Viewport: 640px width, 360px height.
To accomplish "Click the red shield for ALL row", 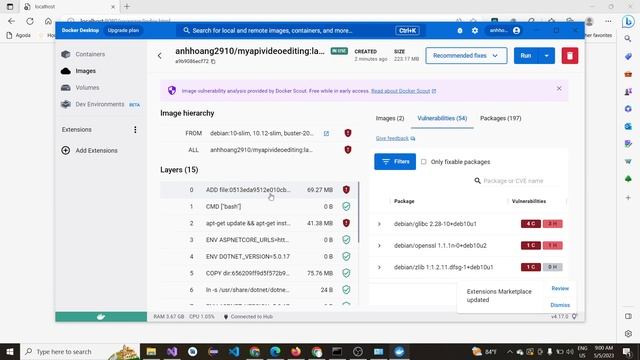I will 348,150.
